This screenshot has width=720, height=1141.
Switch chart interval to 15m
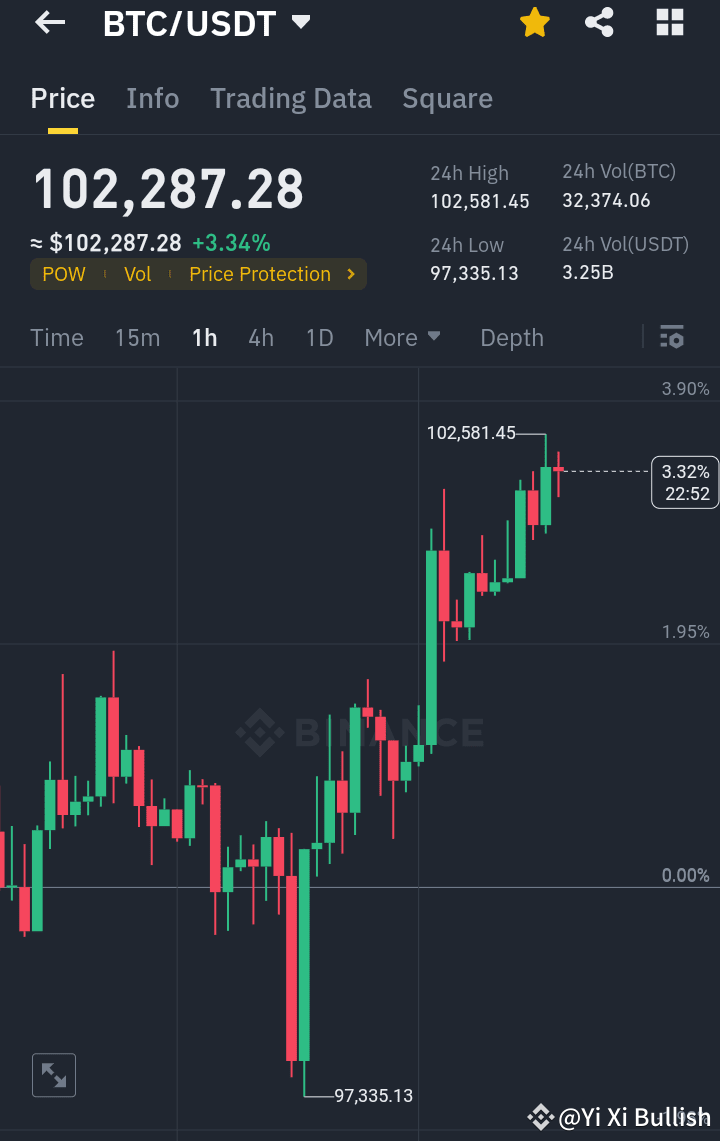click(137, 337)
